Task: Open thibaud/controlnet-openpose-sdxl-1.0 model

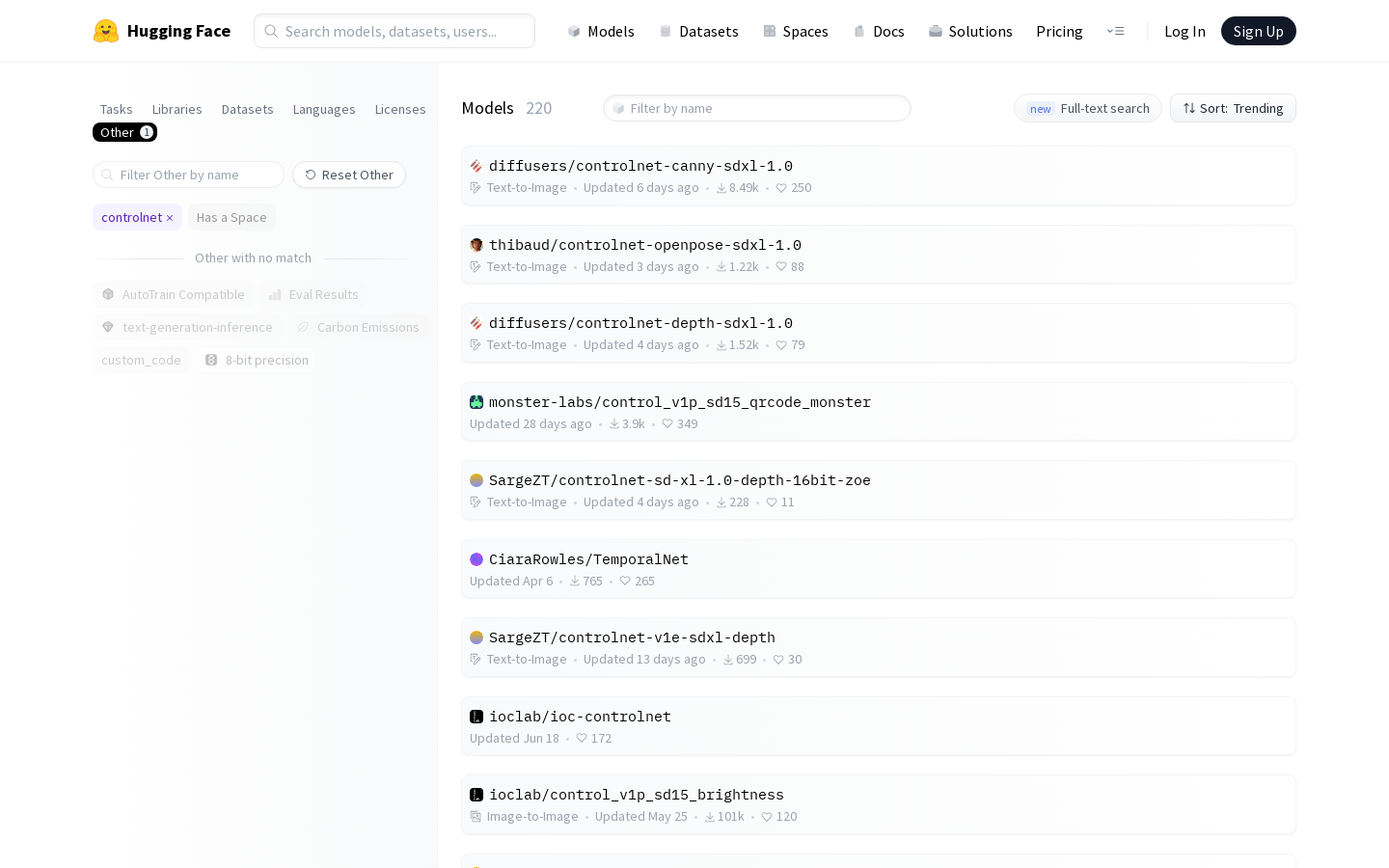Action: pyautogui.click(x=878, y=255)
